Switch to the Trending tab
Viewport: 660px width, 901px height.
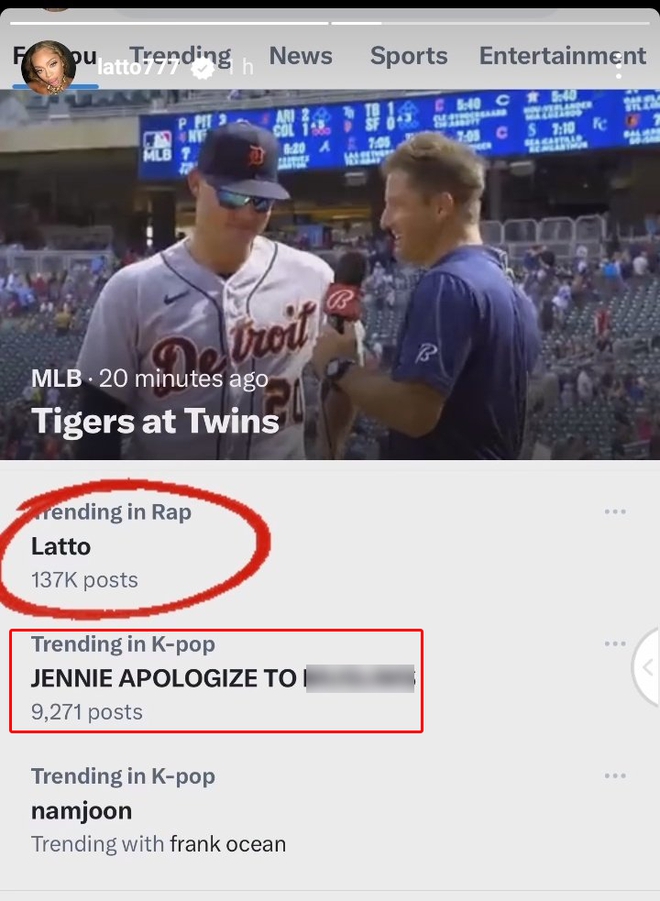pyautogui.click(x=180, y=56)
